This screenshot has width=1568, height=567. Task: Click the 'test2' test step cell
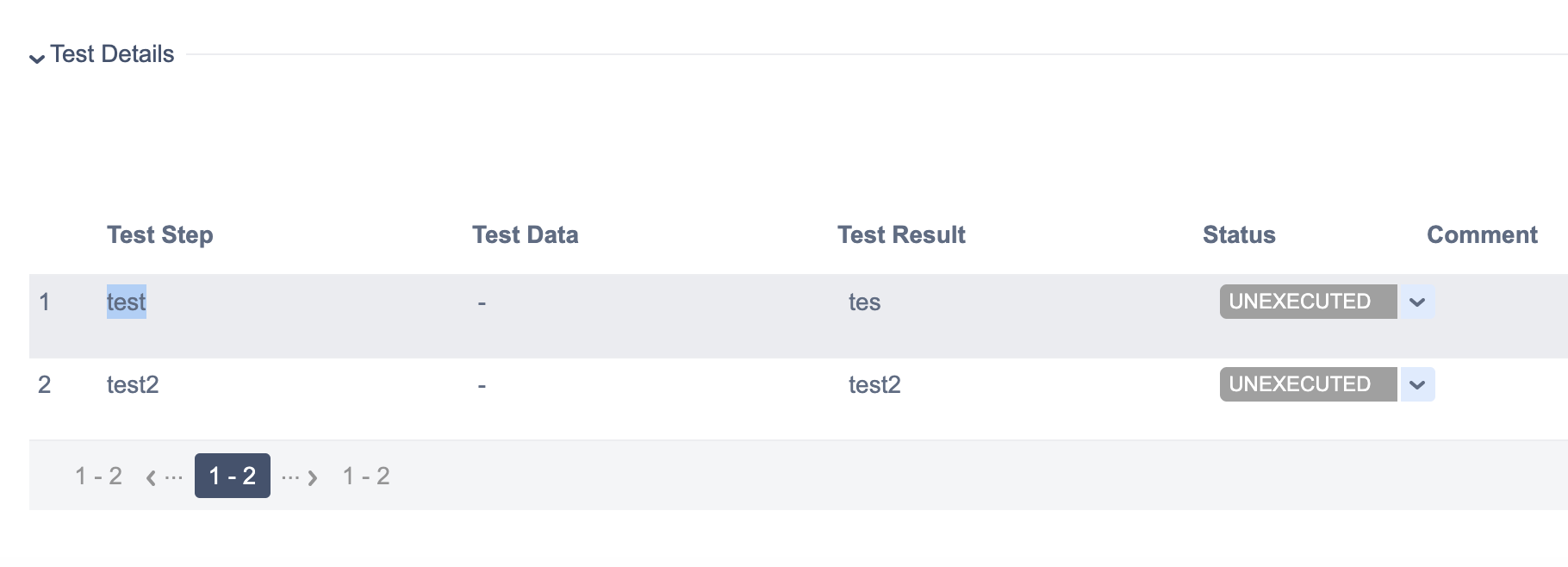tap(133, 384)
